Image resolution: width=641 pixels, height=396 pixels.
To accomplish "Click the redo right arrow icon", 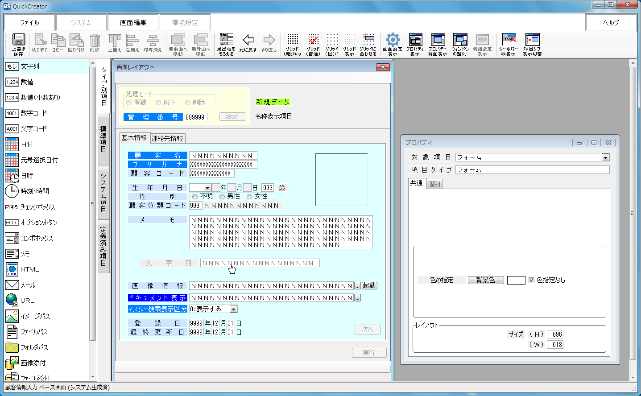I will (269, 43).
